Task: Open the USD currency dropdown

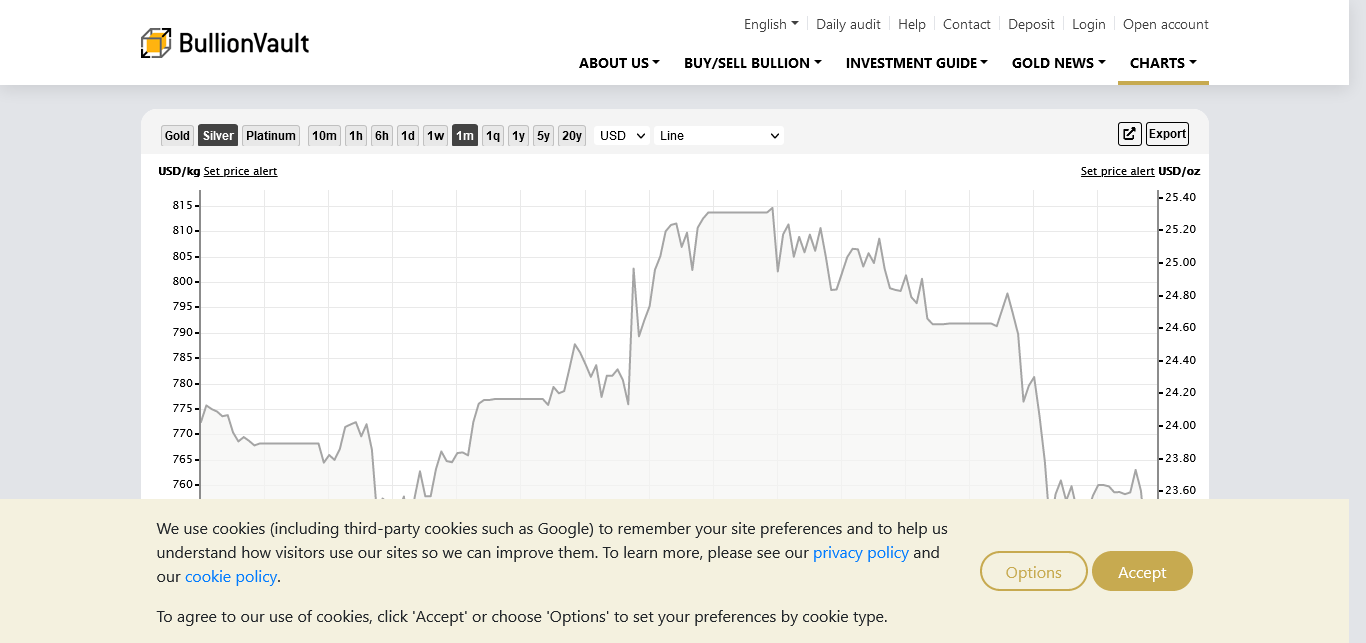Action: pyautogui.click(x=621, y=136)
